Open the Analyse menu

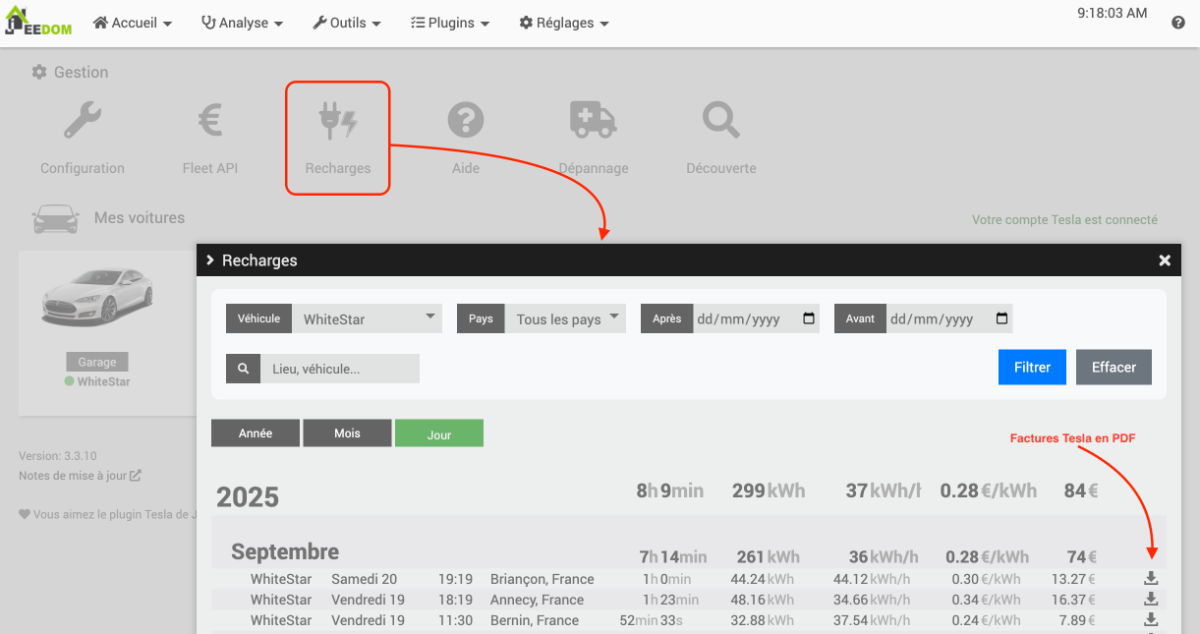242,23
